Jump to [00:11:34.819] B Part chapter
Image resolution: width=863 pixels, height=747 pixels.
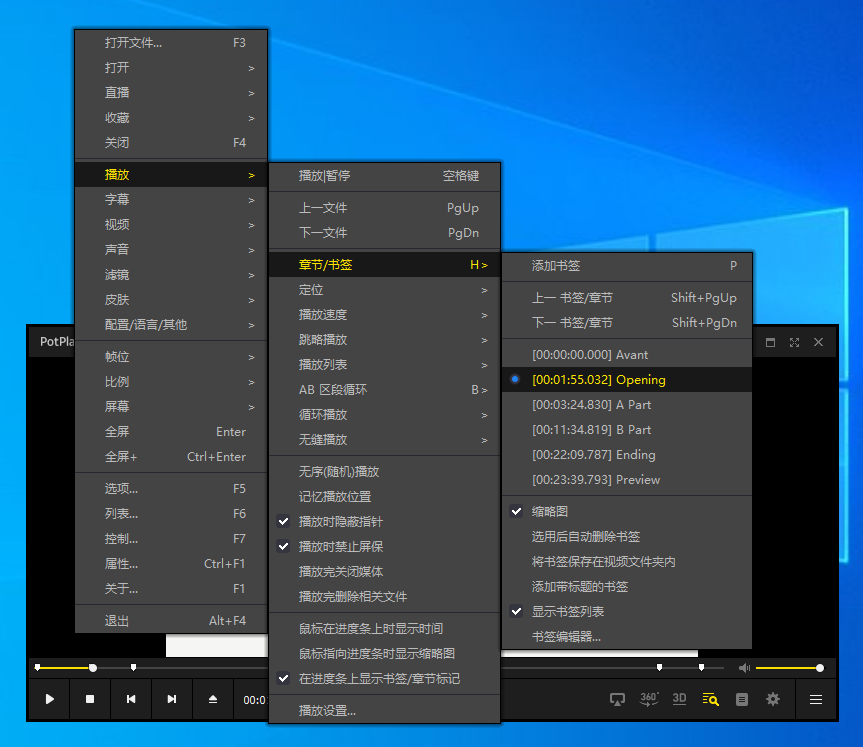627,430
